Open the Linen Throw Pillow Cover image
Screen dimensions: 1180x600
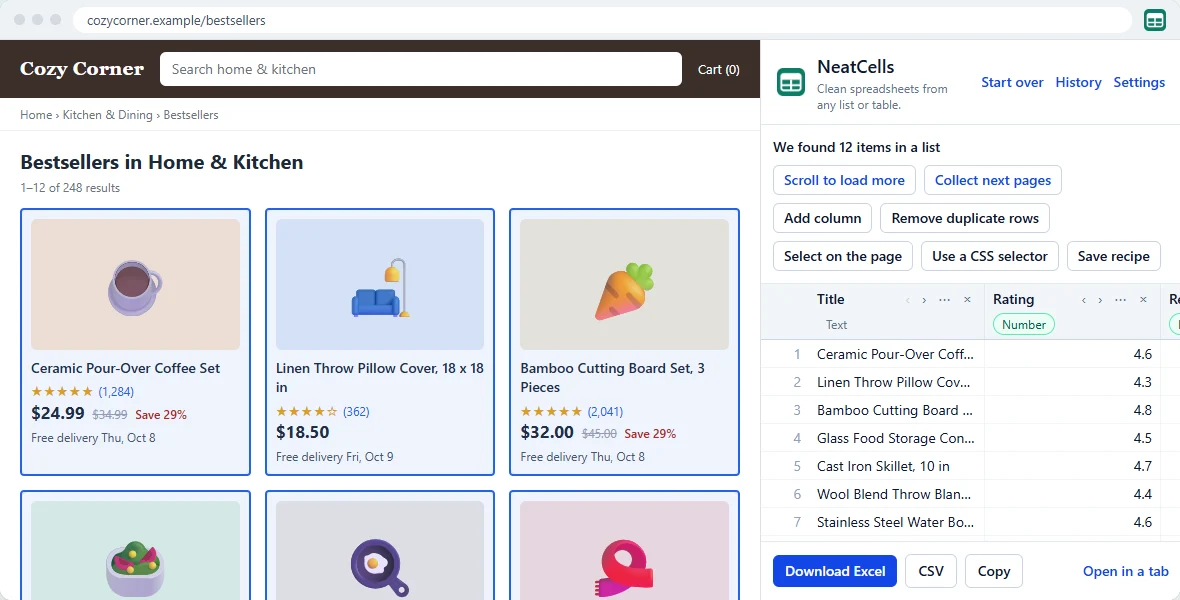380,285
